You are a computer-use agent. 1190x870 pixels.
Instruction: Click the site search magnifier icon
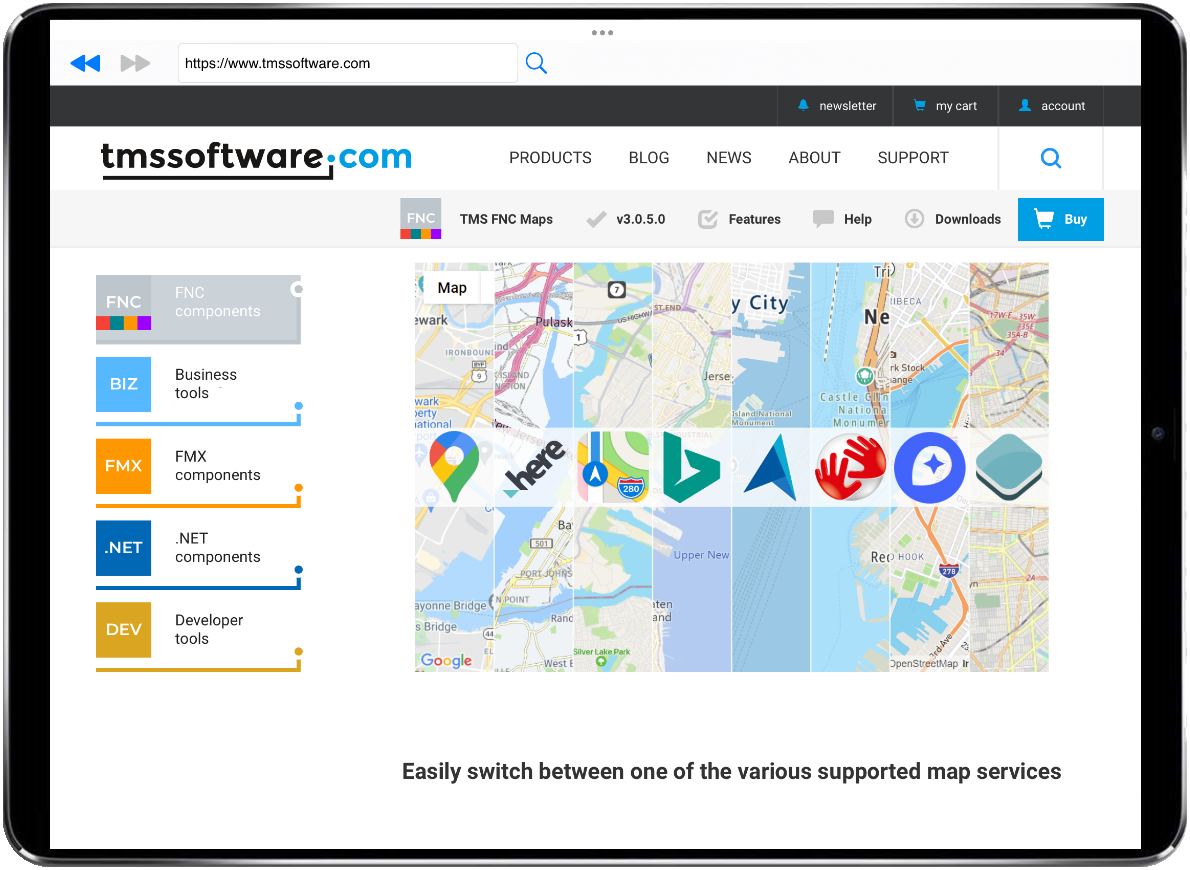[1050, 157]
